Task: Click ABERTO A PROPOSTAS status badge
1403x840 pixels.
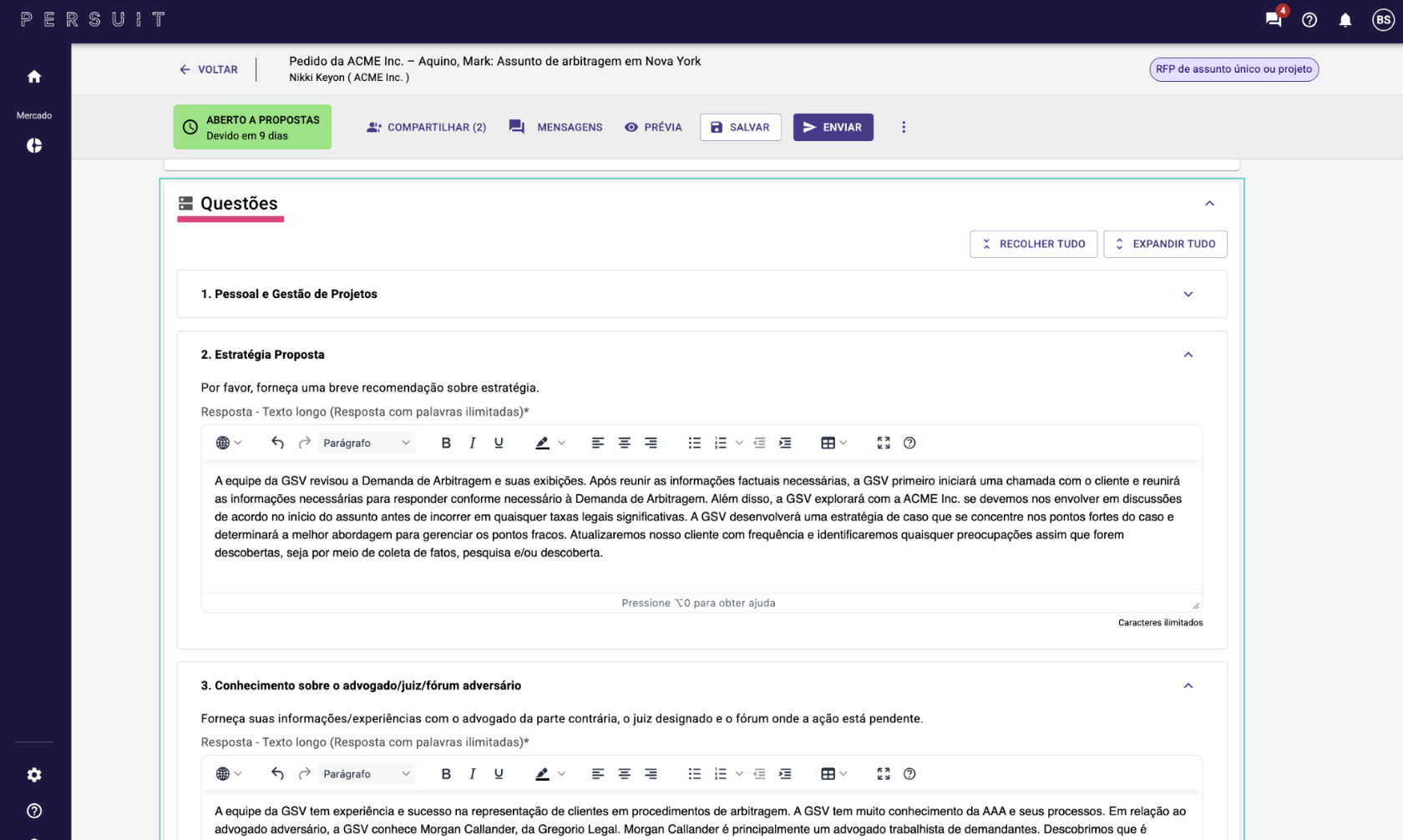Action: click(x=252, y=127)
